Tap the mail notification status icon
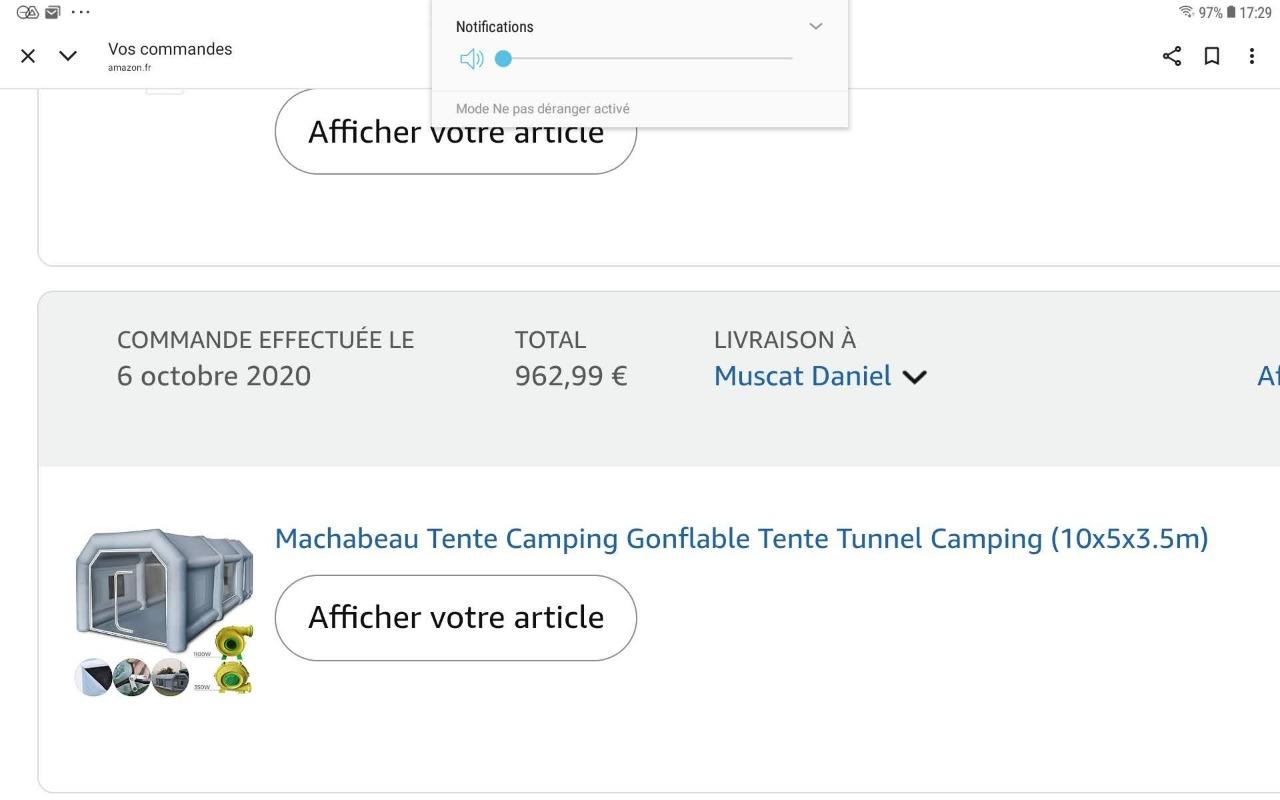1280x800 pixels. click(53, 12)
